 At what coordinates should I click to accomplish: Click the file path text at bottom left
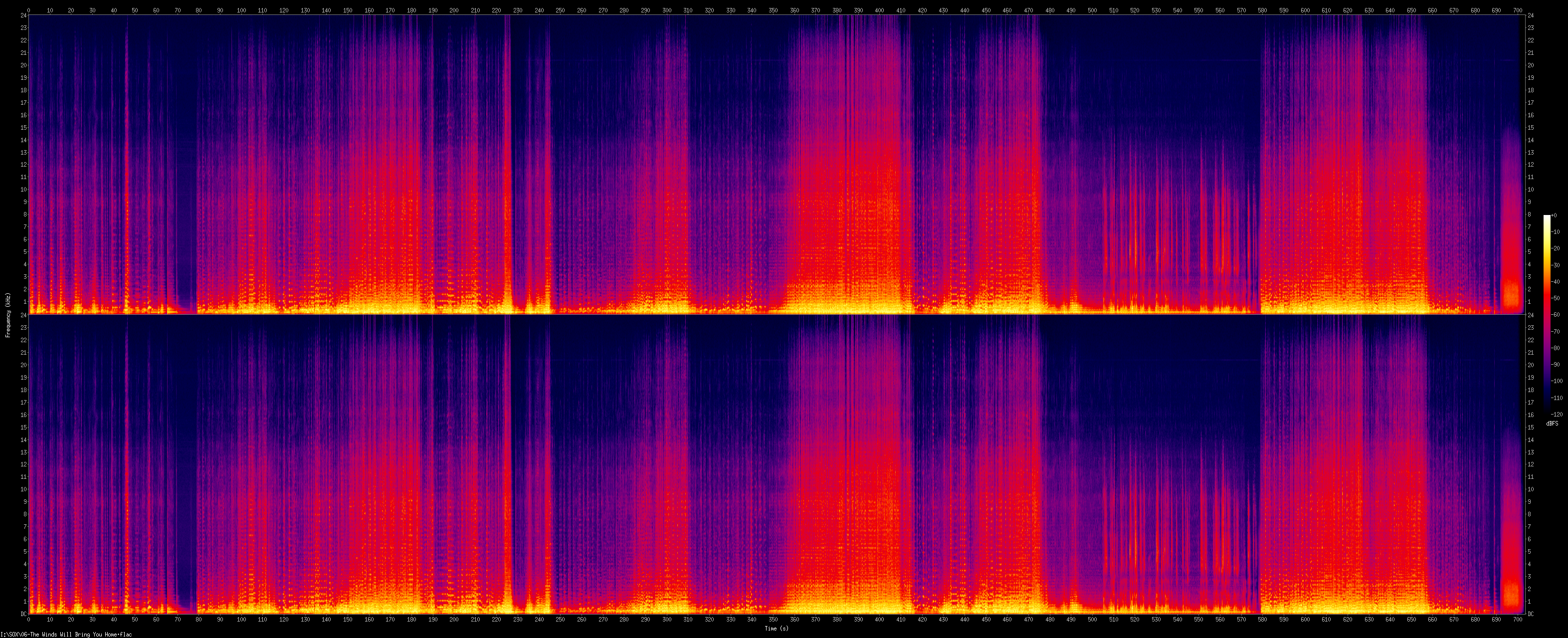click(66, 635)
